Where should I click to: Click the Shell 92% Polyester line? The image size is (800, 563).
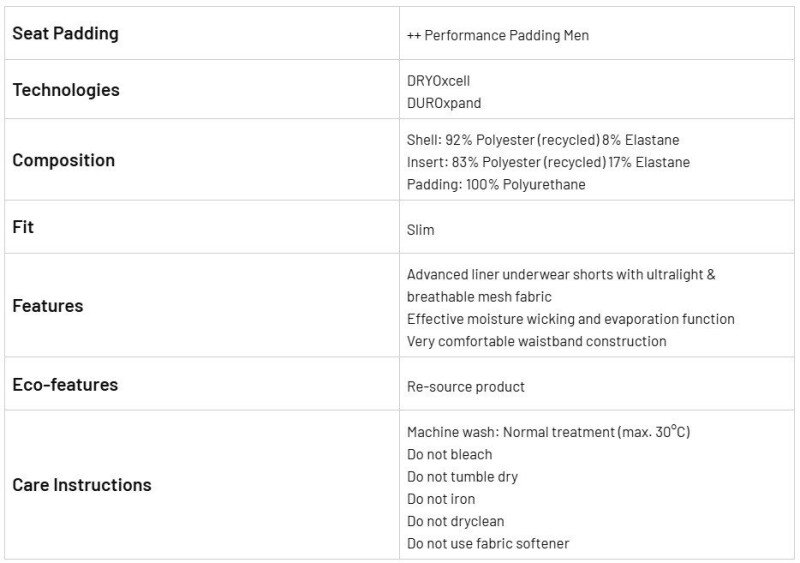(x=543, y=140)
